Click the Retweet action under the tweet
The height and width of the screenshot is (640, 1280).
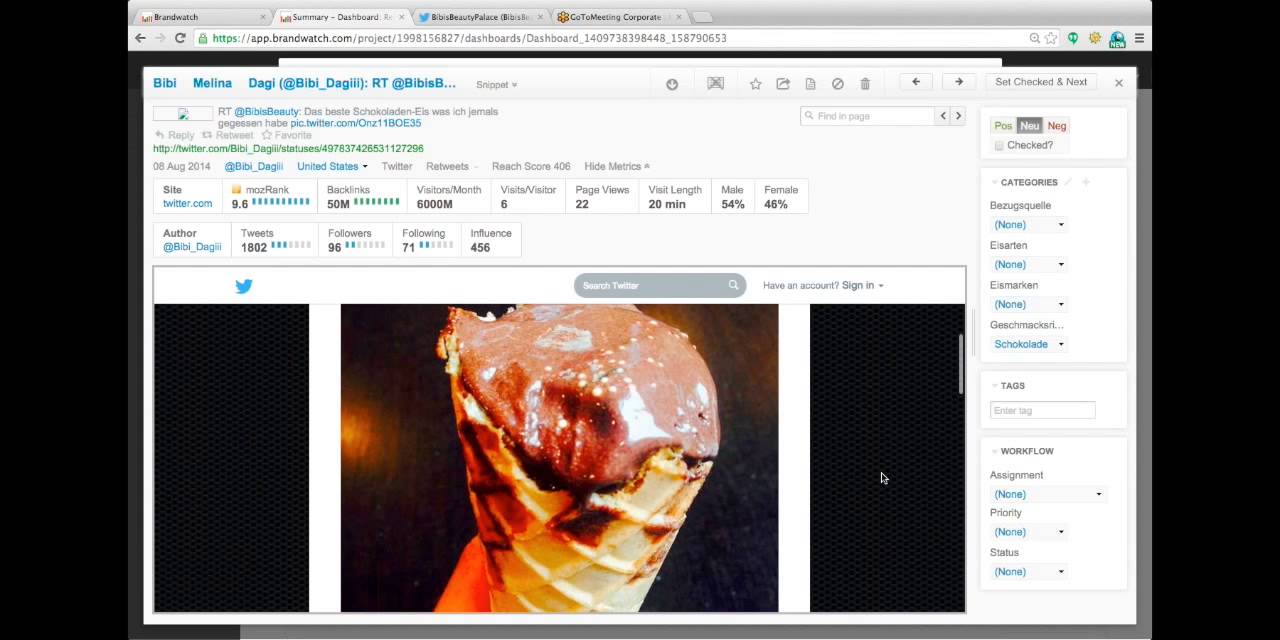[x=228, y=135]
